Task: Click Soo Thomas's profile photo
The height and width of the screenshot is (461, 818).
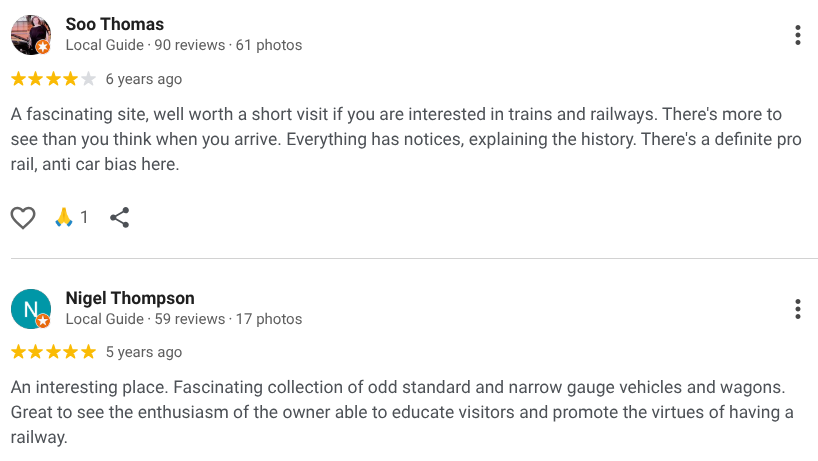Action: point(30,34)
